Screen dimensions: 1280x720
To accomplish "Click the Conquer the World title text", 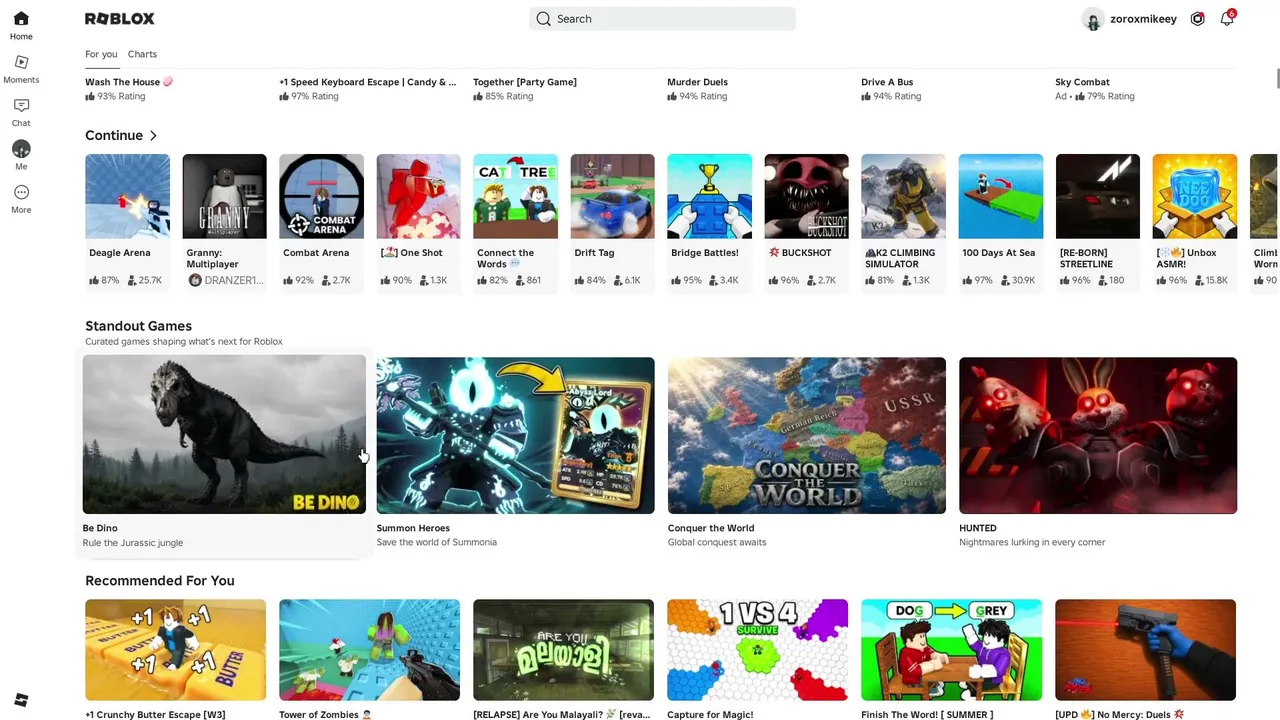I will (711, 528).
